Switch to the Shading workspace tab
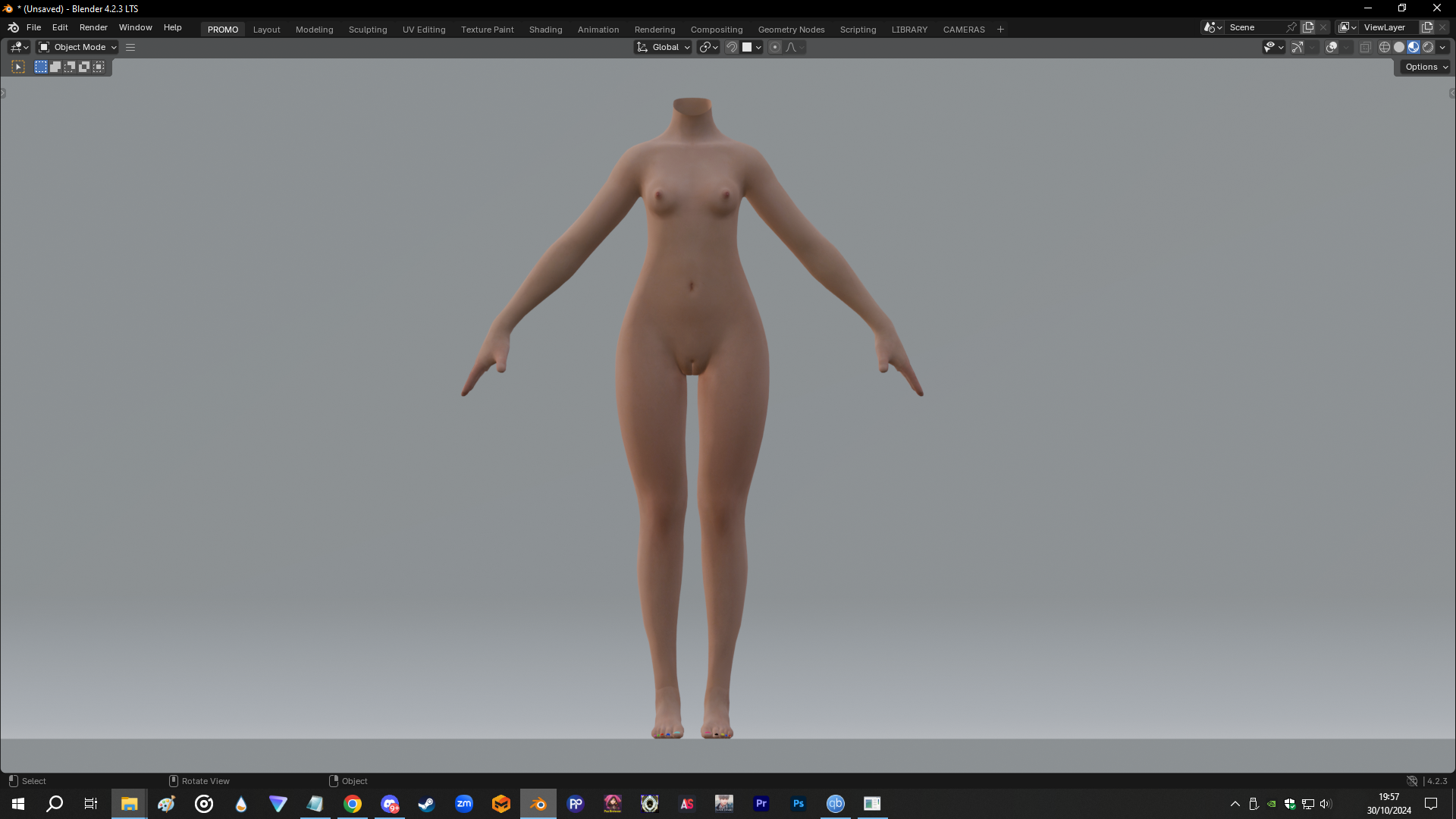This screenshot has height=819, width=1456. point(546,30)
